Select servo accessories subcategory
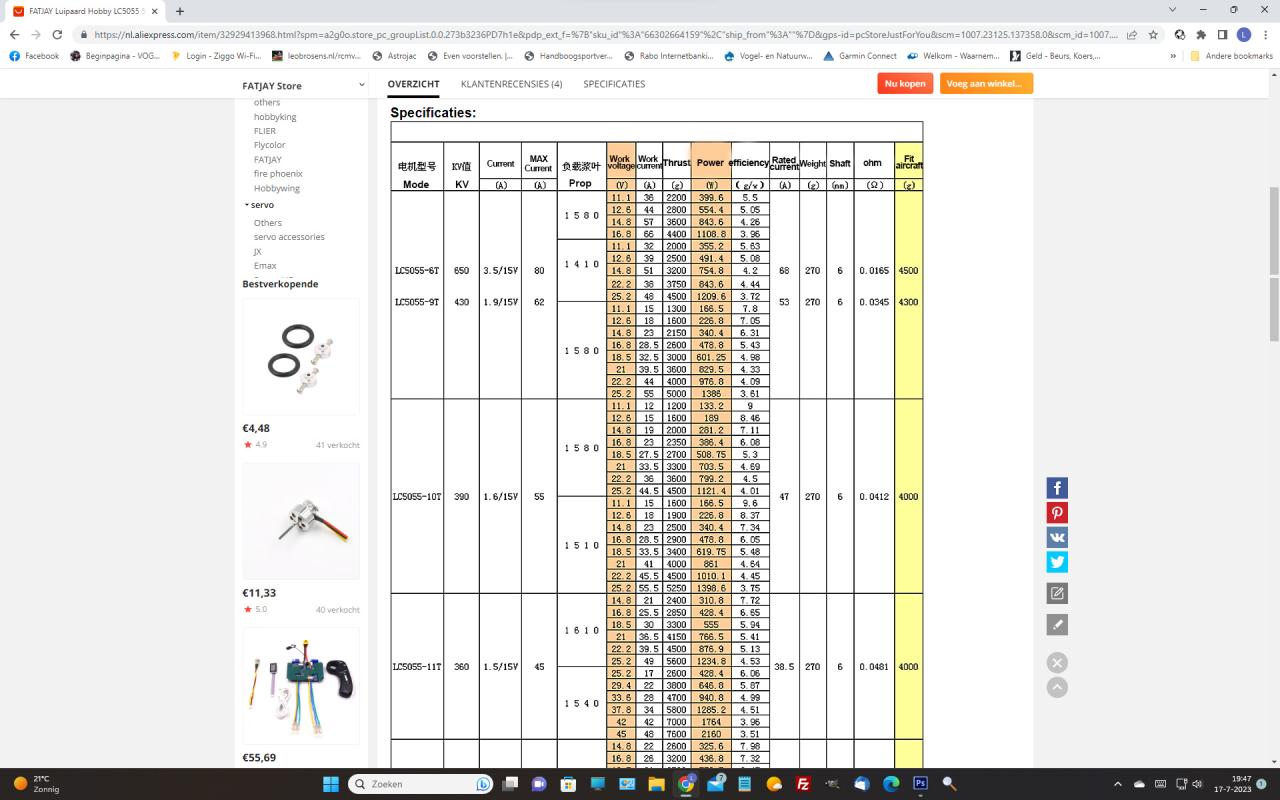The image size is (1280, 800). [289, 237]
